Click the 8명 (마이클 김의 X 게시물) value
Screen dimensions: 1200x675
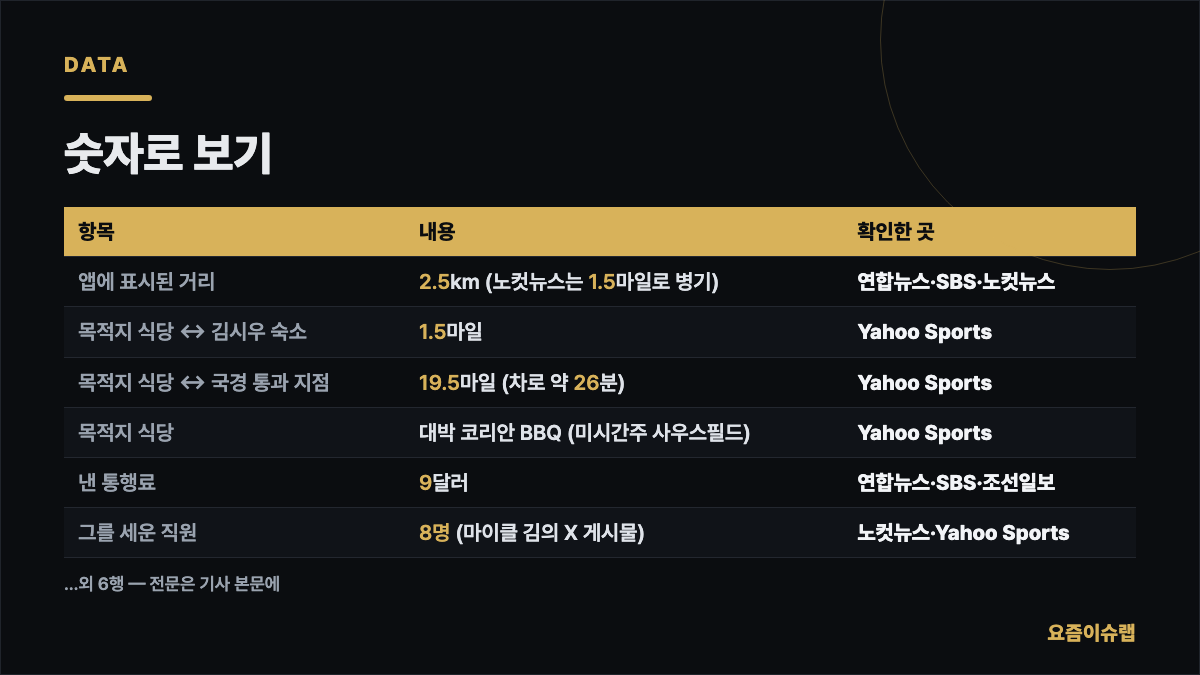click(532, 533)
